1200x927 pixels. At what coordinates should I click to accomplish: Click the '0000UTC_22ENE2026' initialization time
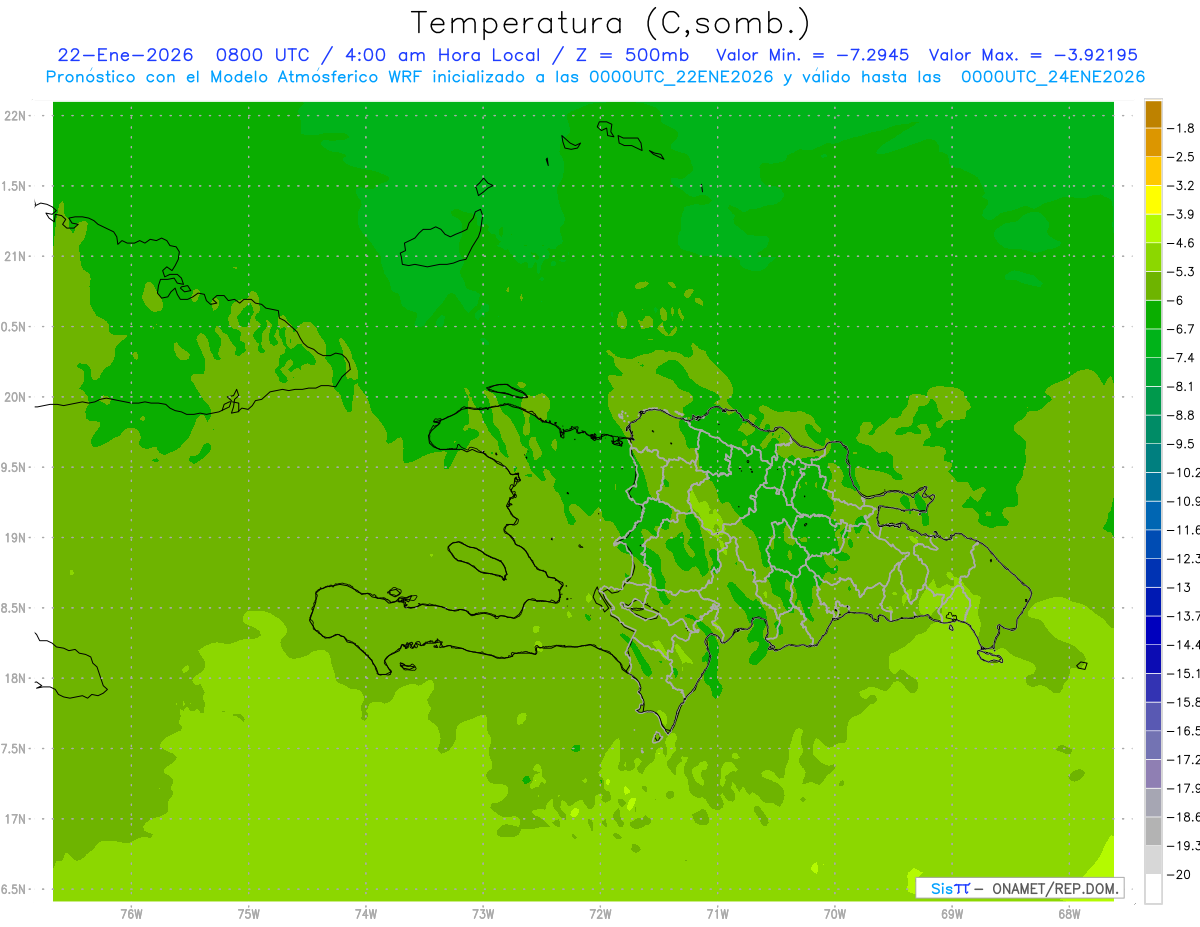pyautogui.click(x=681, y=76)
